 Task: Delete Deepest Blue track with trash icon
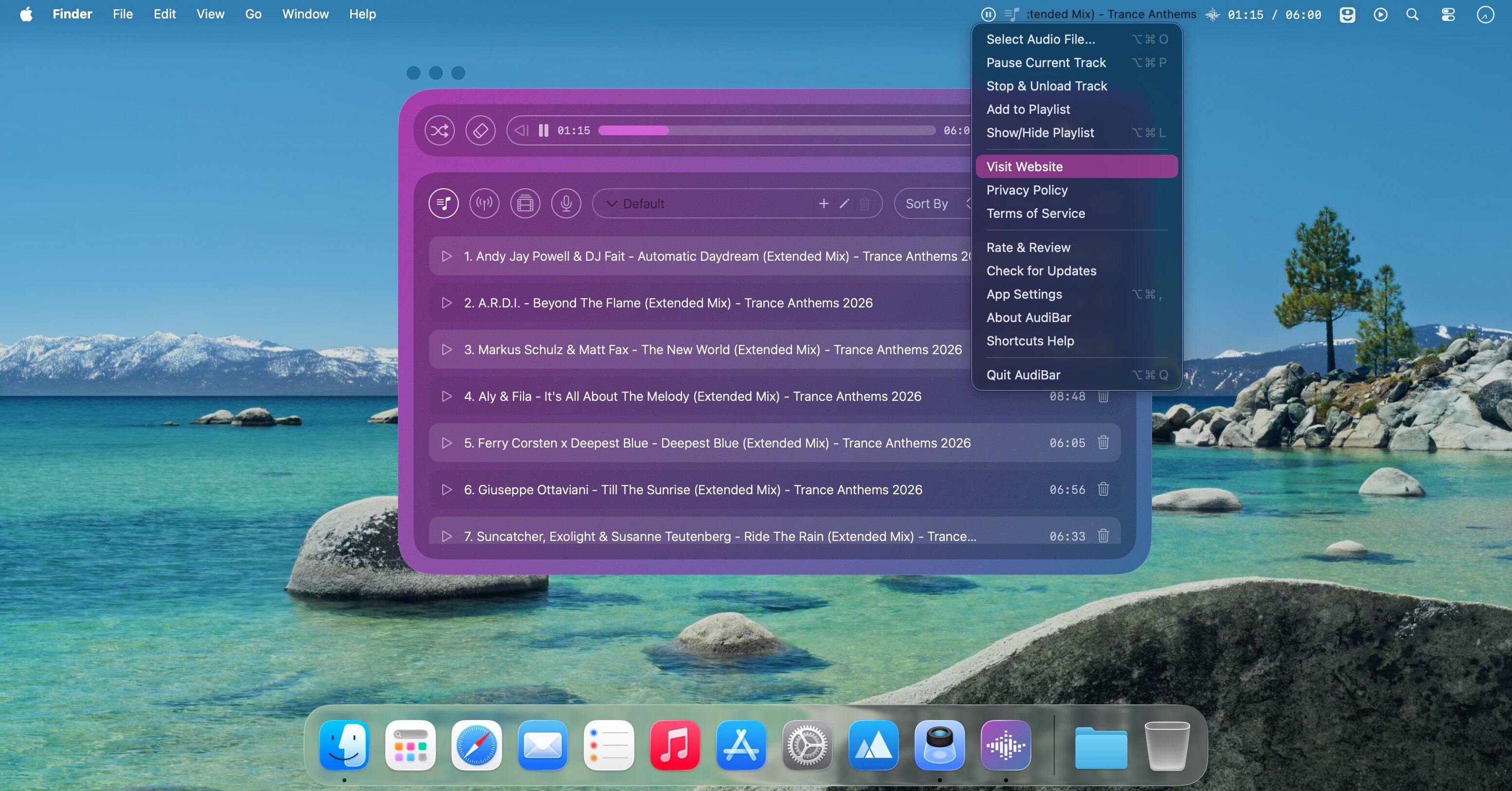coord(1103,442)
